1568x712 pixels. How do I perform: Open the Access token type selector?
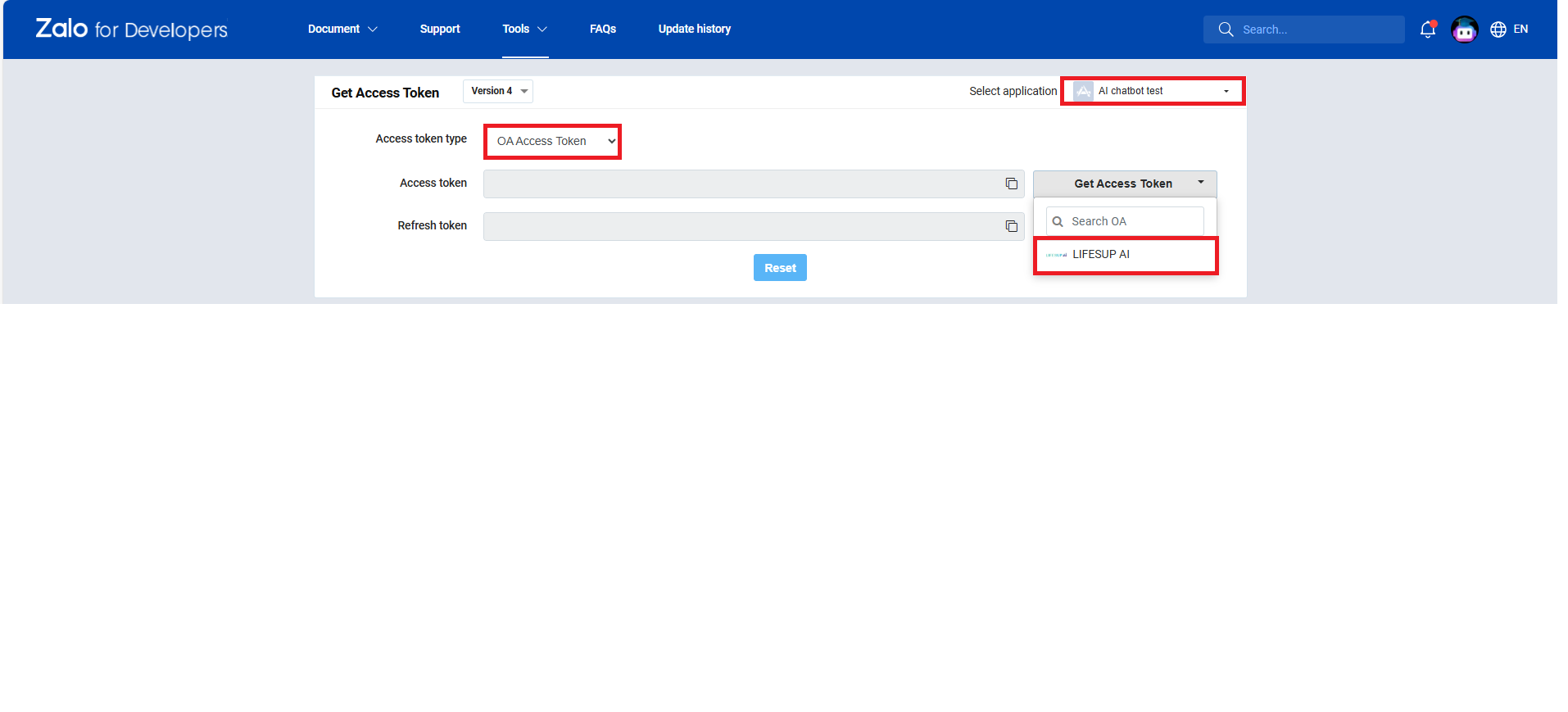(552, 142)
